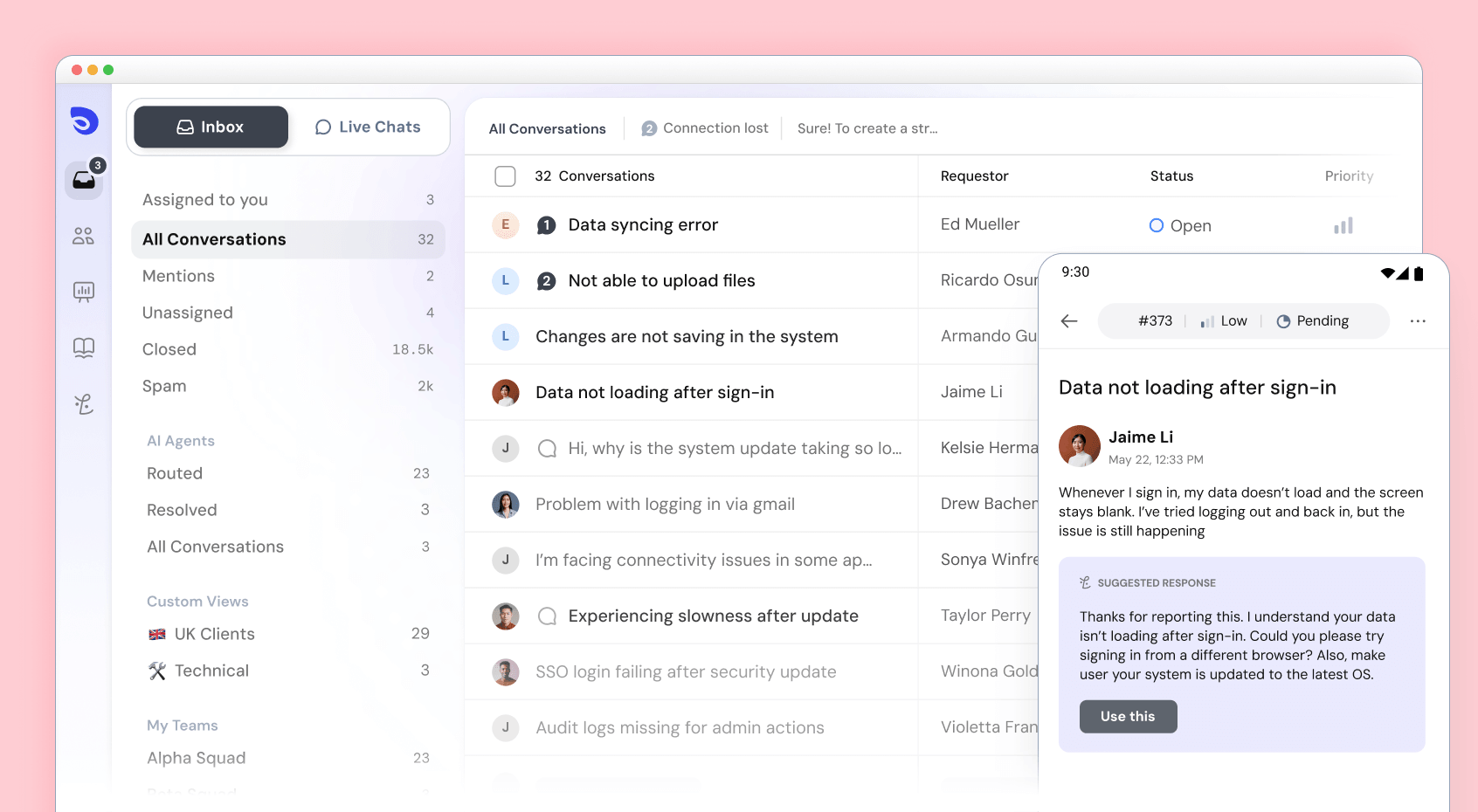Toggle the UK flag on UK Clients view
This screenshot has height=812, width=1478.
(156, 634)
